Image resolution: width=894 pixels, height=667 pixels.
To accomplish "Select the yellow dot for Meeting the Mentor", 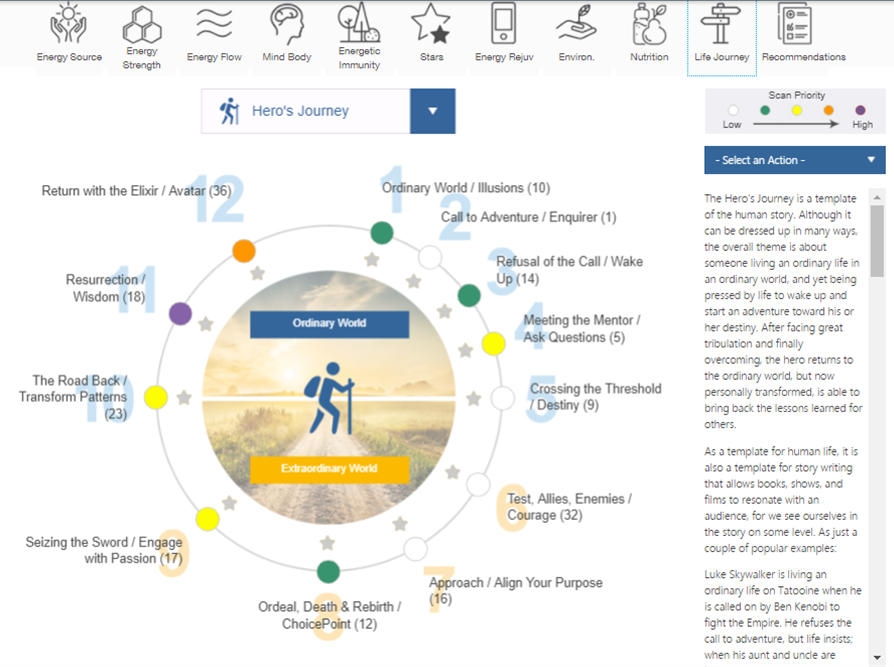I will (494, 344).
